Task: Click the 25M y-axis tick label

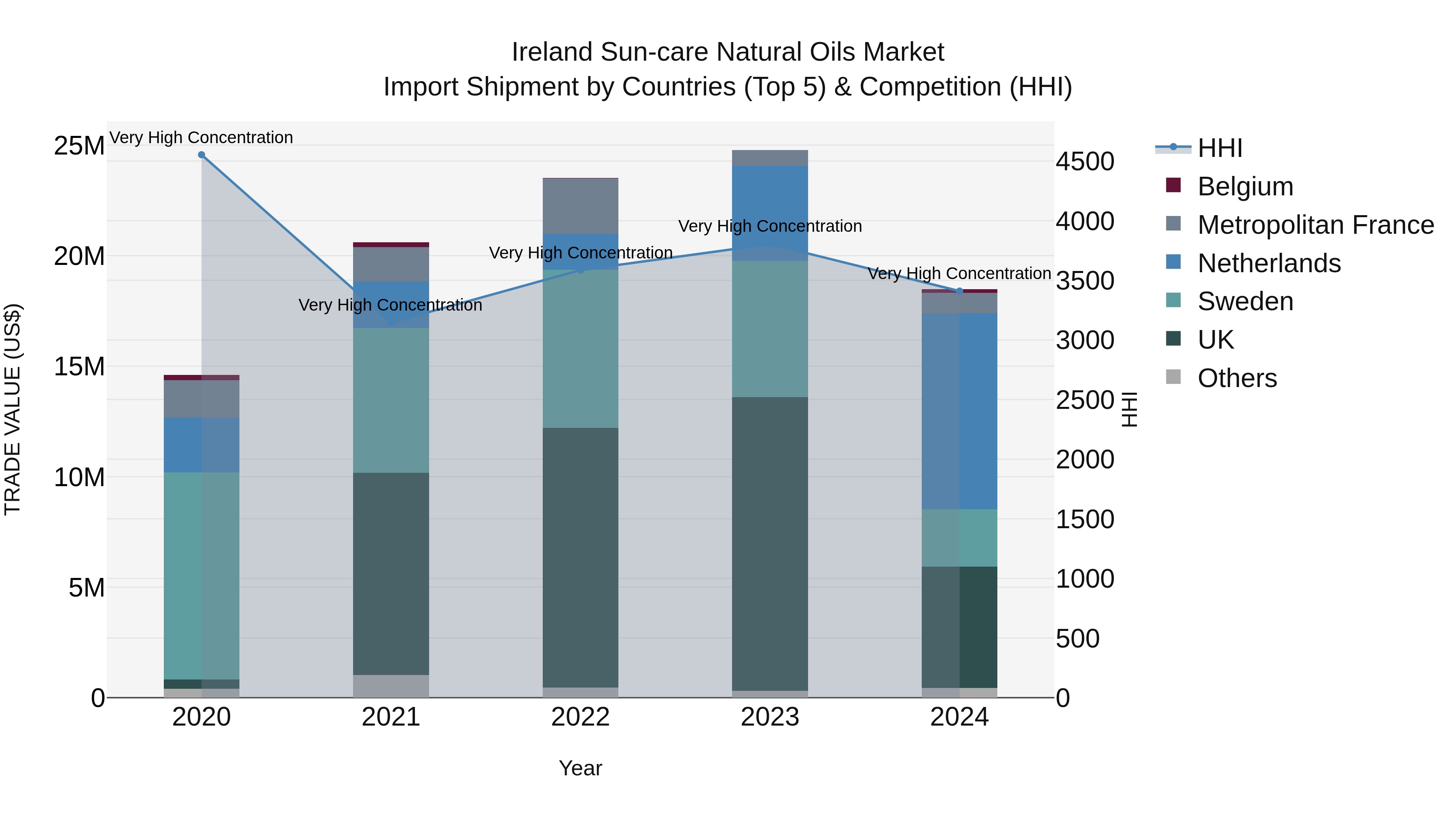Action: (79, 146)
